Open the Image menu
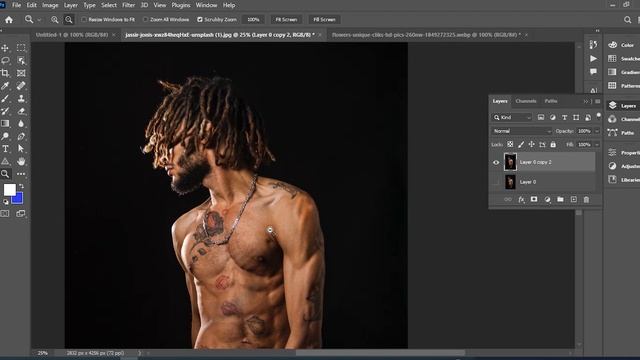The height and width of the screenshot is (360, 640). point(50,5)
